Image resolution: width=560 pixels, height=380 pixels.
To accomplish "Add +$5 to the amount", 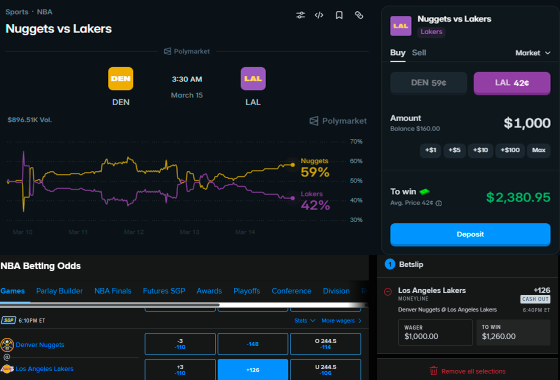I will pyautogui.click(x=454, y=150).
